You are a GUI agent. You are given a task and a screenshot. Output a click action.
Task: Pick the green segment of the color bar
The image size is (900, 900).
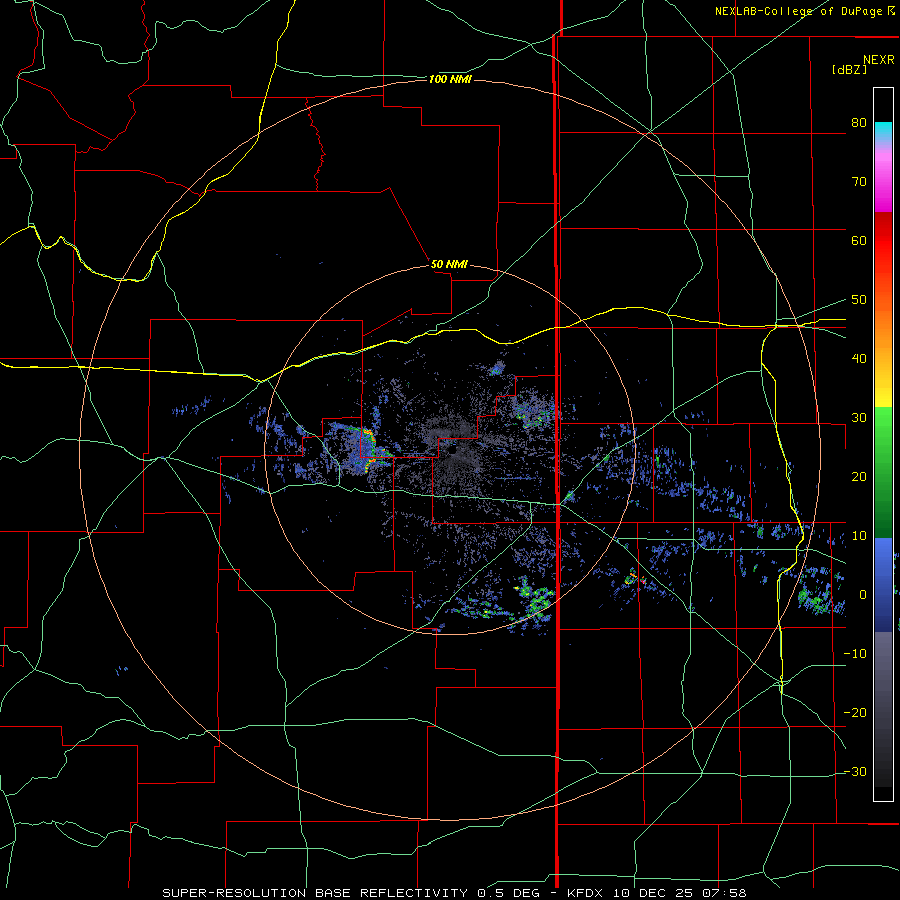pos(883,472)
